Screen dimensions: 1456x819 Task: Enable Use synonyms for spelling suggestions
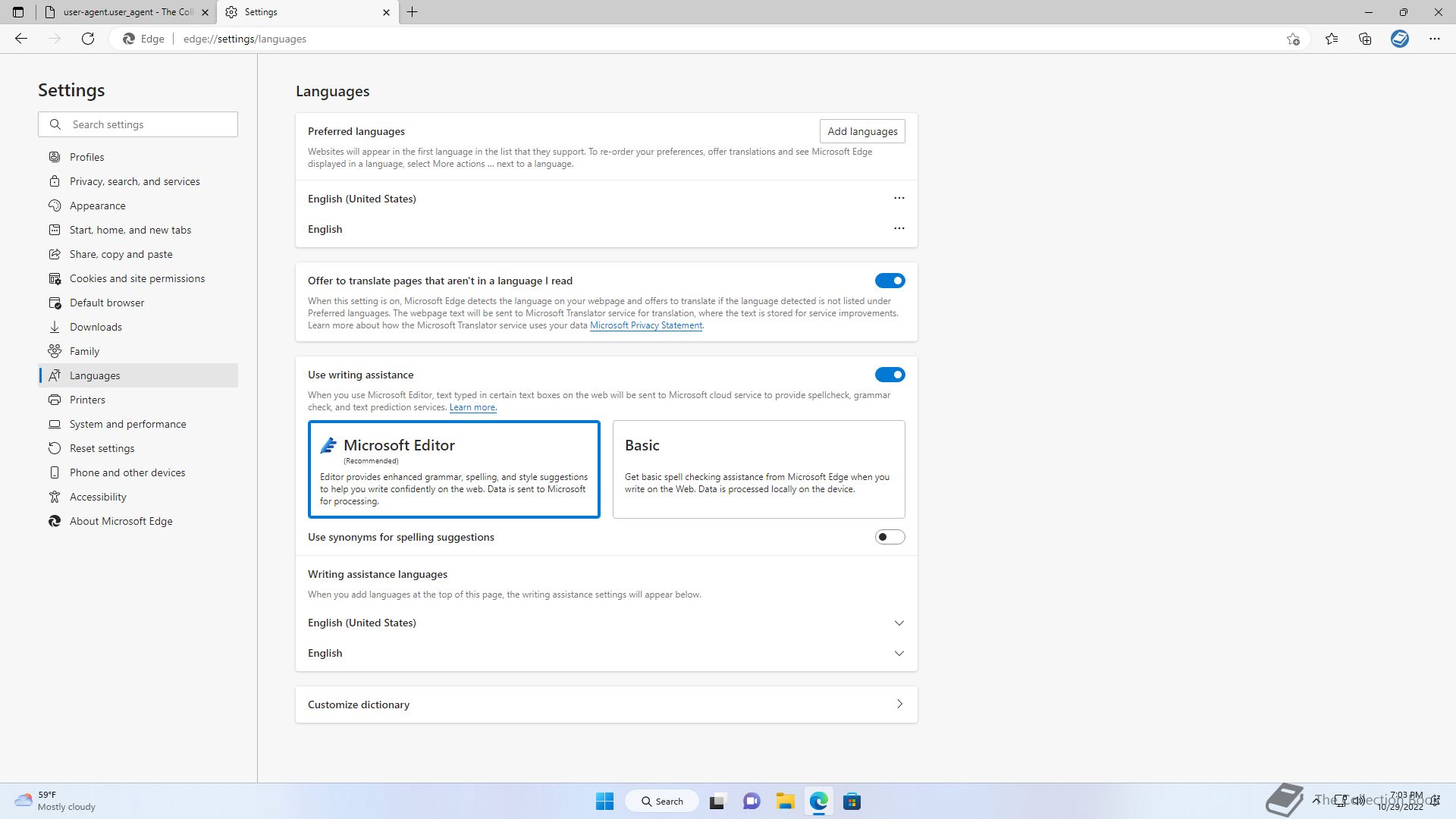tap(890, 537)
